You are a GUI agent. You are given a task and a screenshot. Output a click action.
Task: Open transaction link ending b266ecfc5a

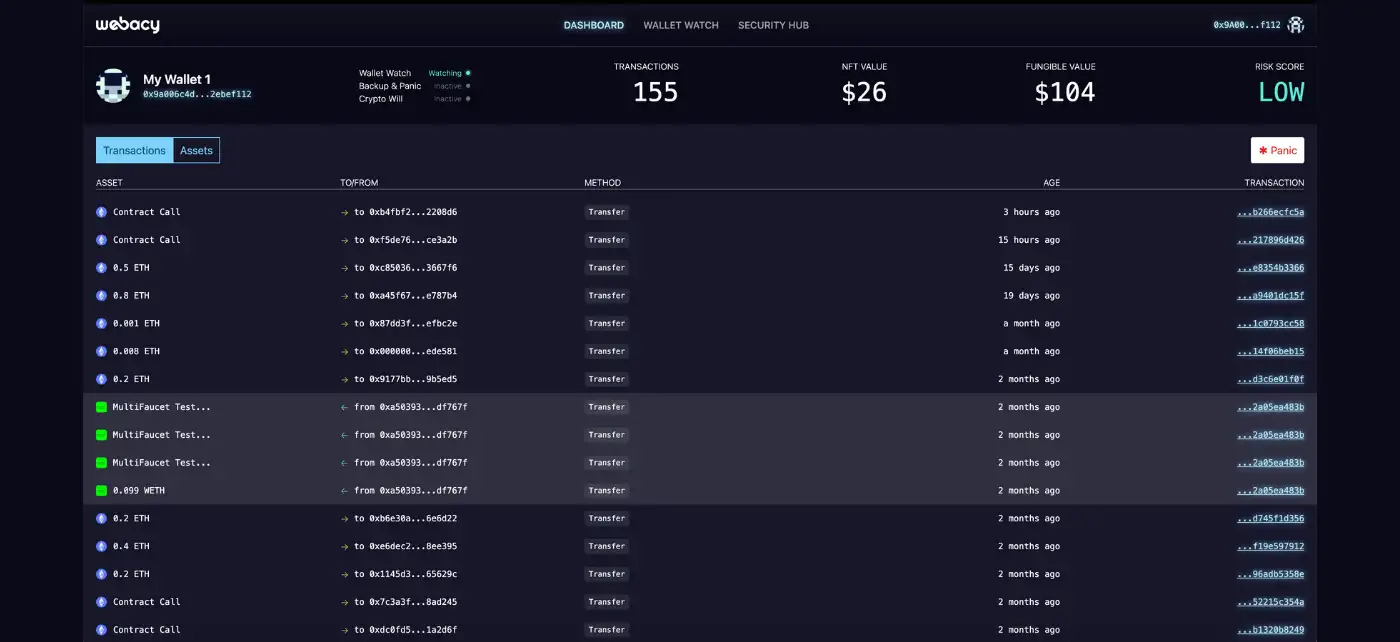(x=1270, y=212)
